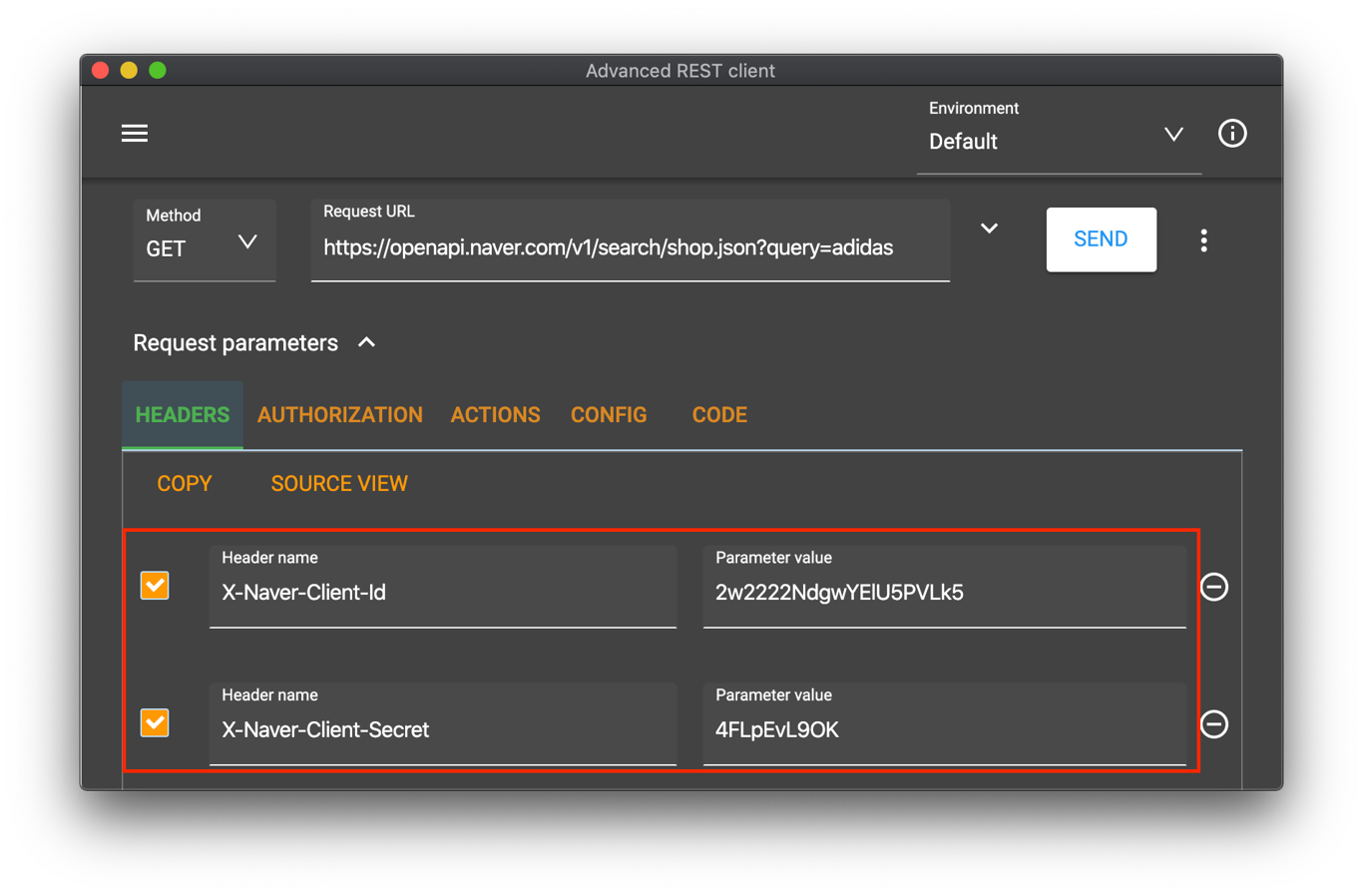The image size is (1363, 896).
Task: Open the hamburger navigation menu
Action: click(135, 134)
